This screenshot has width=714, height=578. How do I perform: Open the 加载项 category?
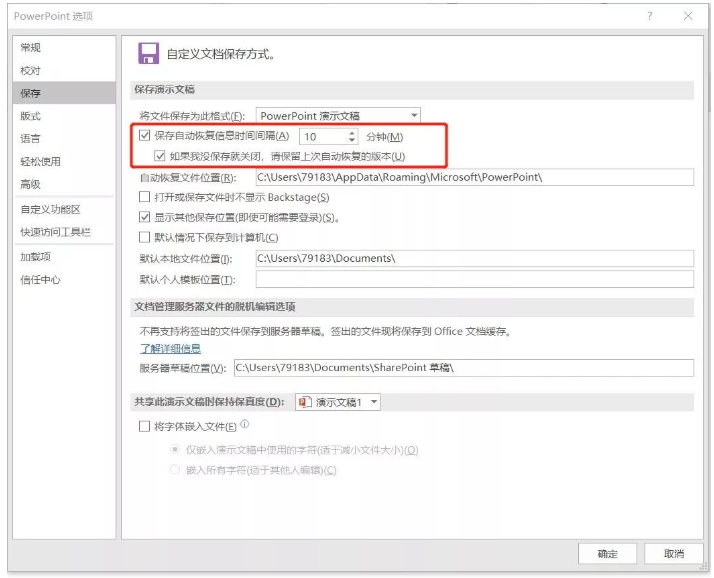(x=64, y=257)
